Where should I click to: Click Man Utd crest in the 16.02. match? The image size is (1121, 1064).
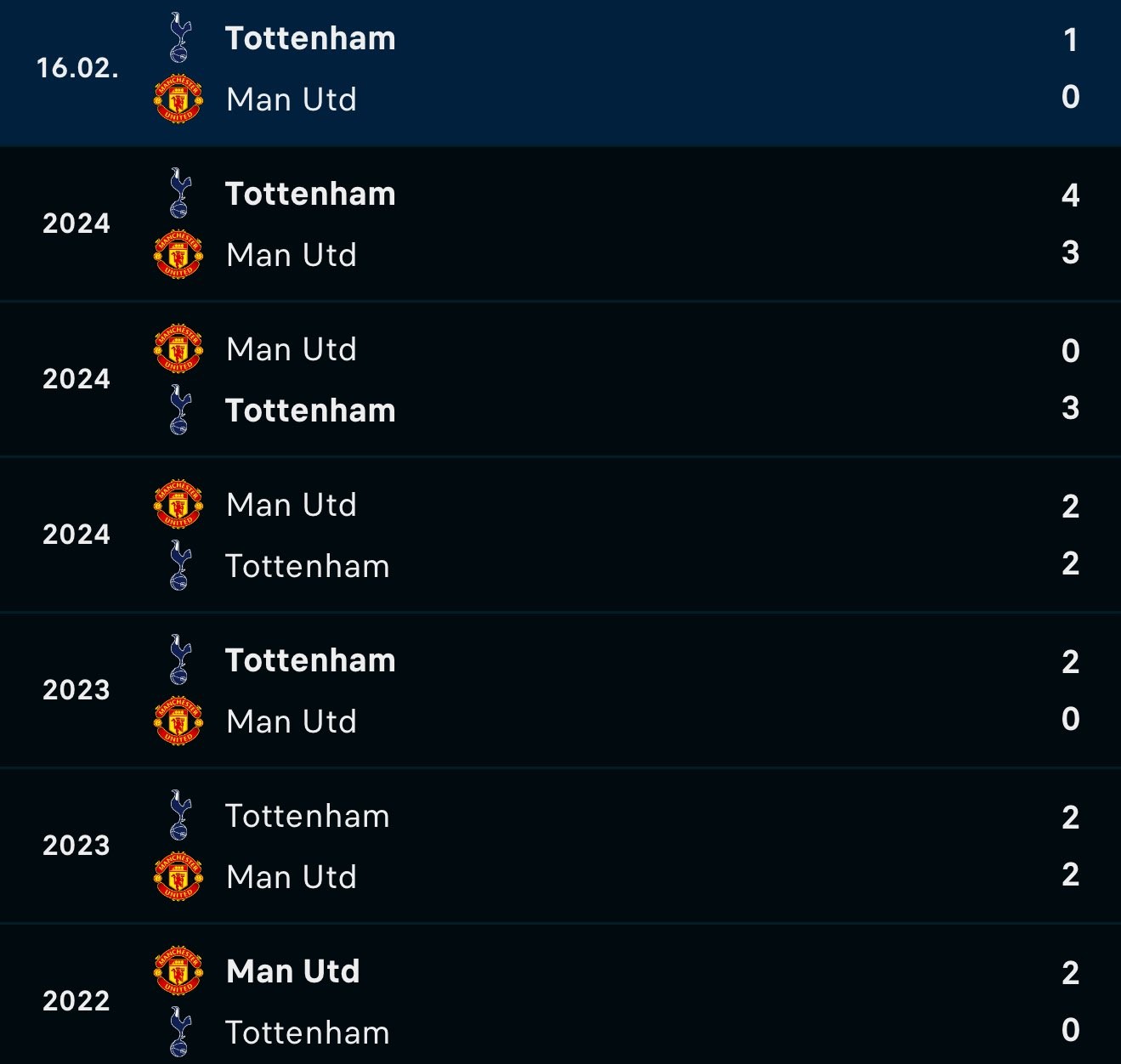click(178, 99)
